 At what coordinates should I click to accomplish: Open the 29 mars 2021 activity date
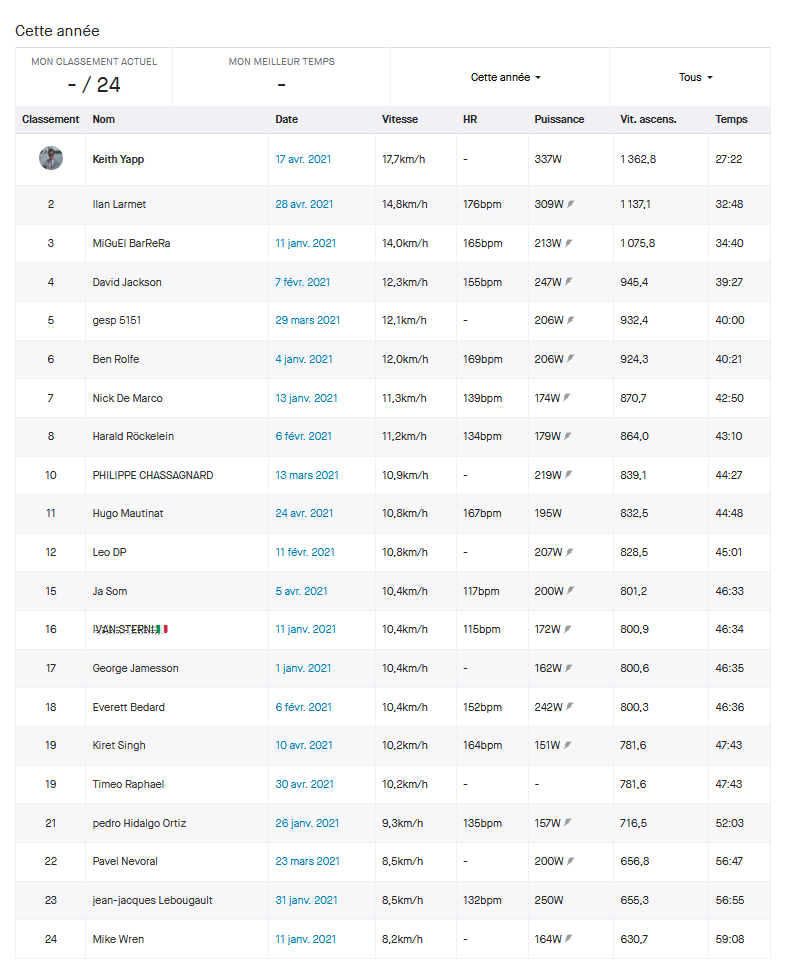click(308, 320)
